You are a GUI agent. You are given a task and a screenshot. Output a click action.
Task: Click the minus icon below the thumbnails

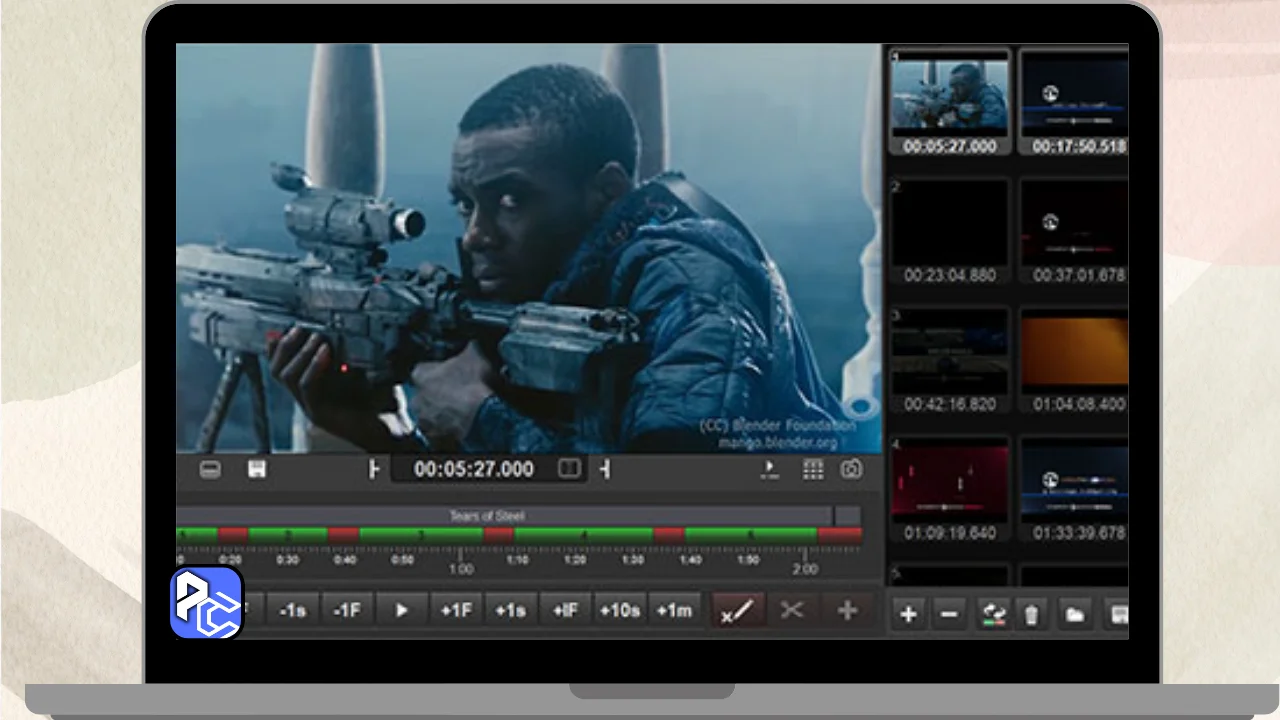pos(949,613)
